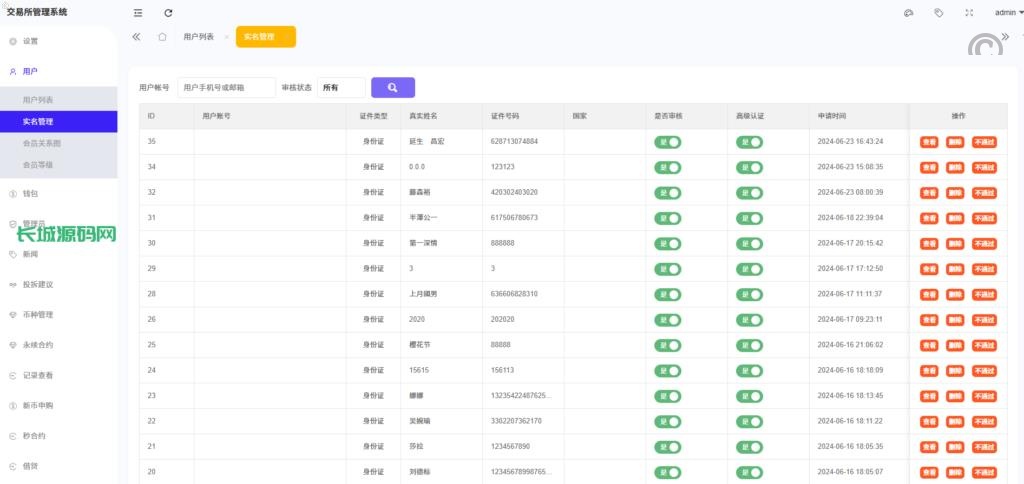Click the 用户手机号或邮箱 input field

226,88
